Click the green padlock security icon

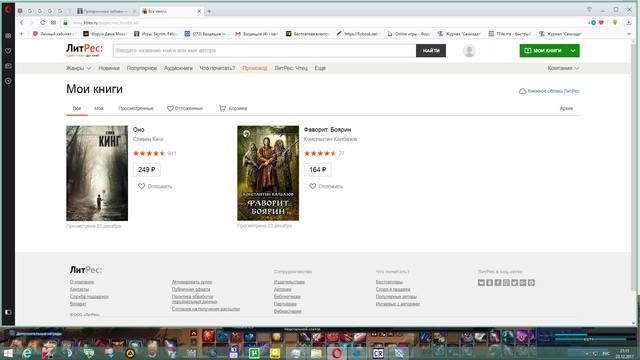coord(65,22)
